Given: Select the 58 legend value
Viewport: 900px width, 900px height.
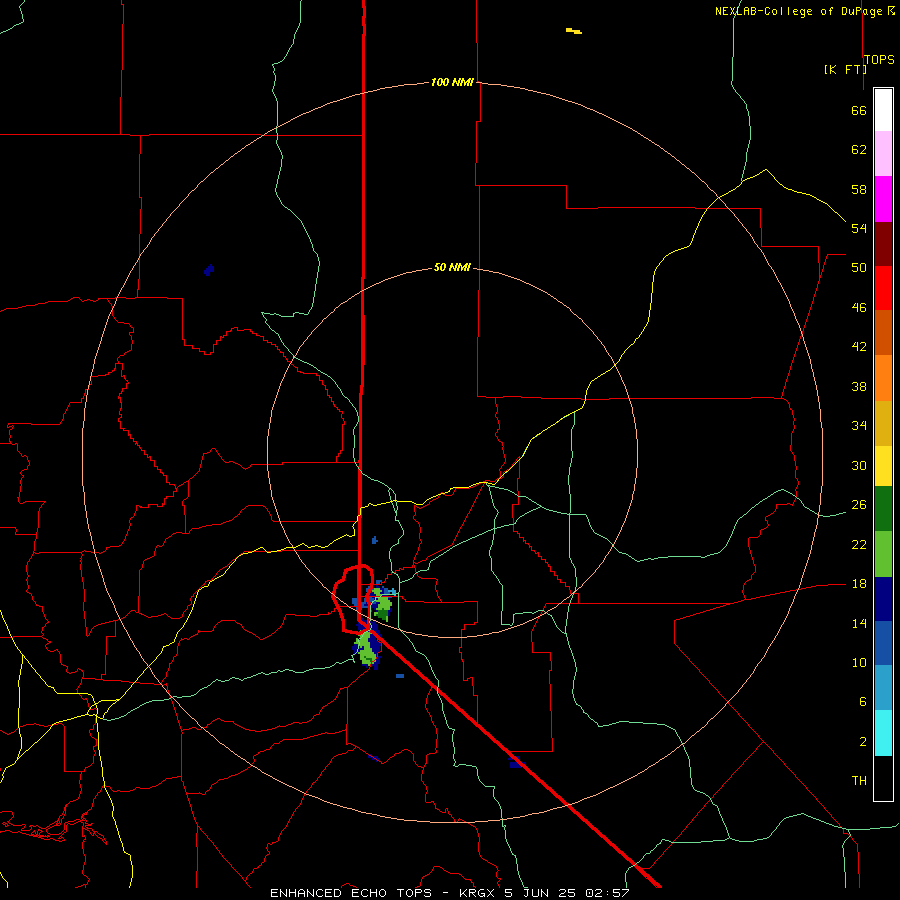Looking at the screenshot, I should click(x=859, y=189).
